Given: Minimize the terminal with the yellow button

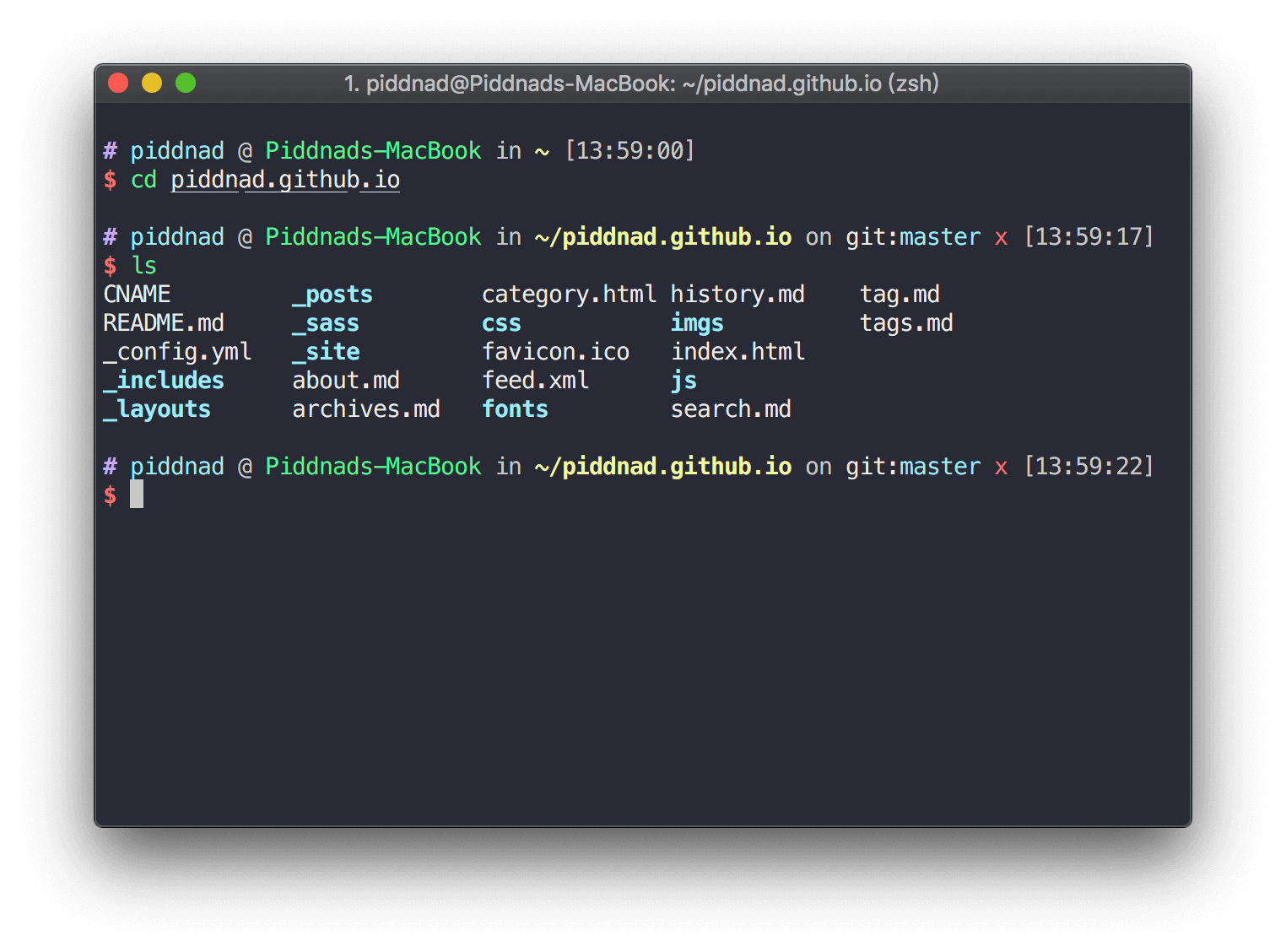Looking at the screenshot, I should [x=152, y=83].
